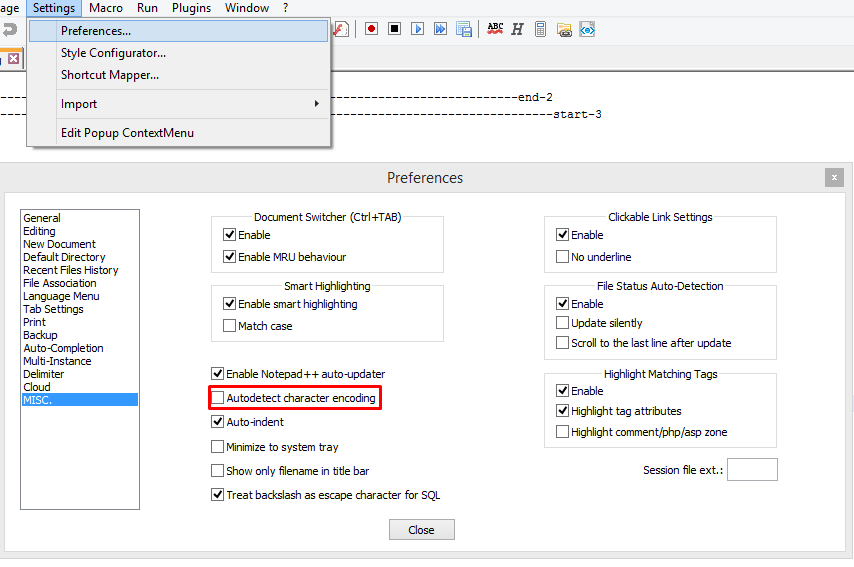
Task: Run macro multiple times icon
Action: tap(440, 29)
